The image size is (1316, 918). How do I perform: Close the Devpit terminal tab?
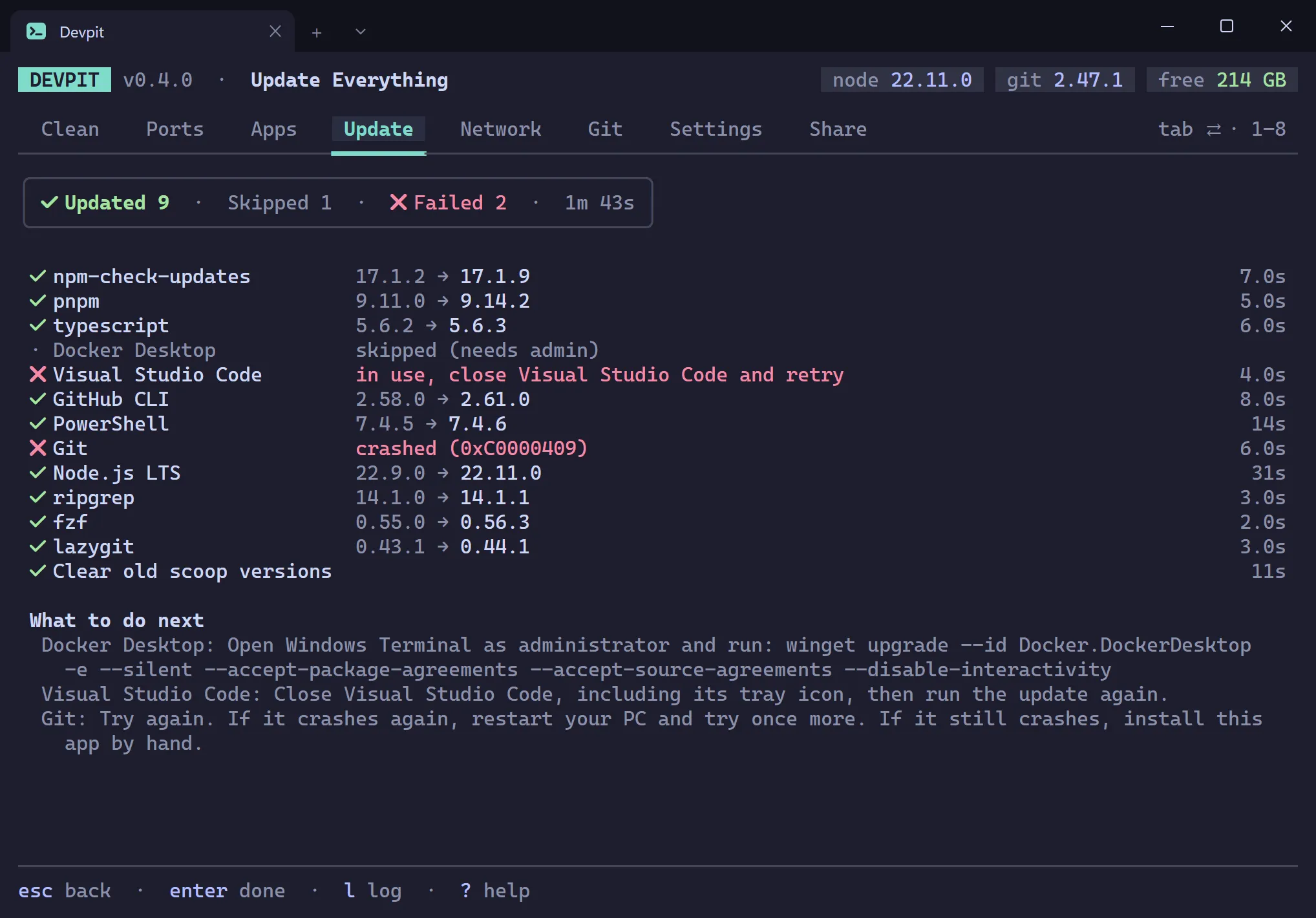point(275,31)
